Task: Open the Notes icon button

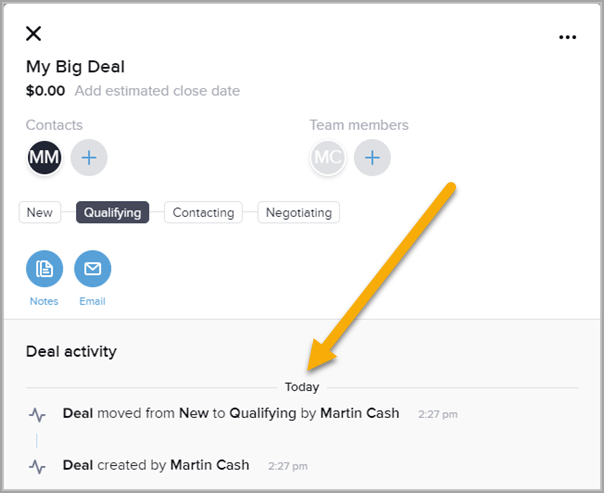Action: coord(44,268)
